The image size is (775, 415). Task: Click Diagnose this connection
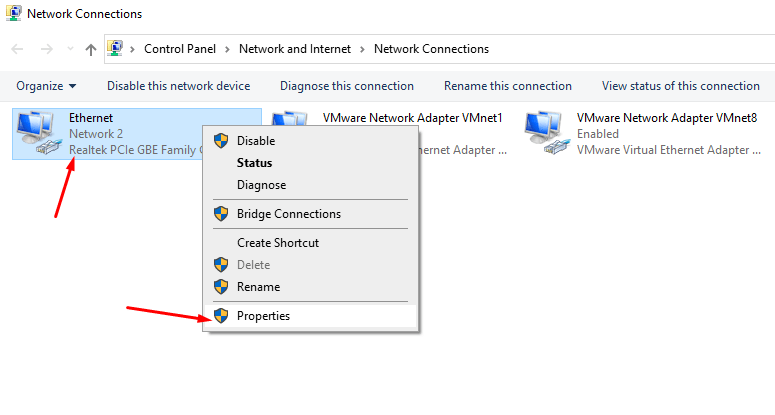[346, 86]
